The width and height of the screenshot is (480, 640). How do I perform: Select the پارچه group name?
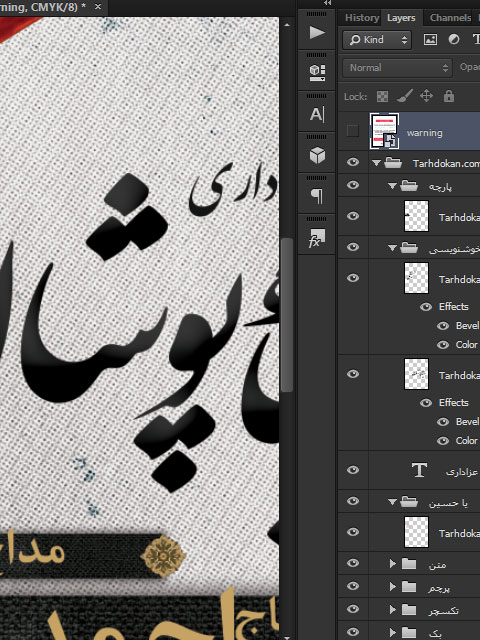pyautogui.click(x=440, y=187)
